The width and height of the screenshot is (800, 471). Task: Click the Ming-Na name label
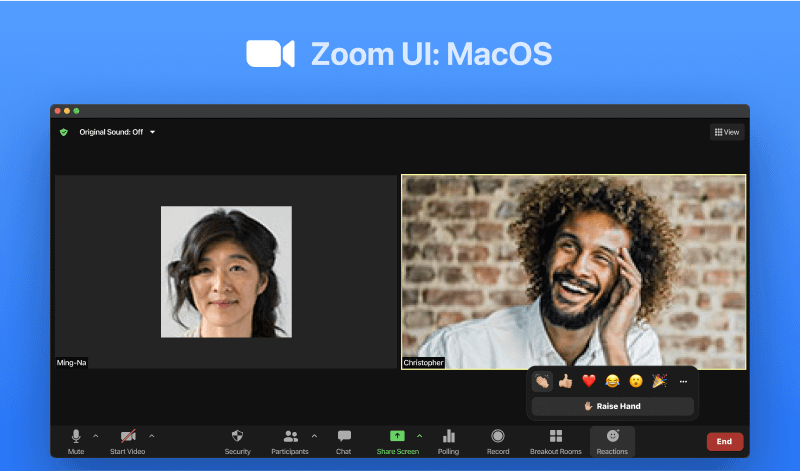71,363
